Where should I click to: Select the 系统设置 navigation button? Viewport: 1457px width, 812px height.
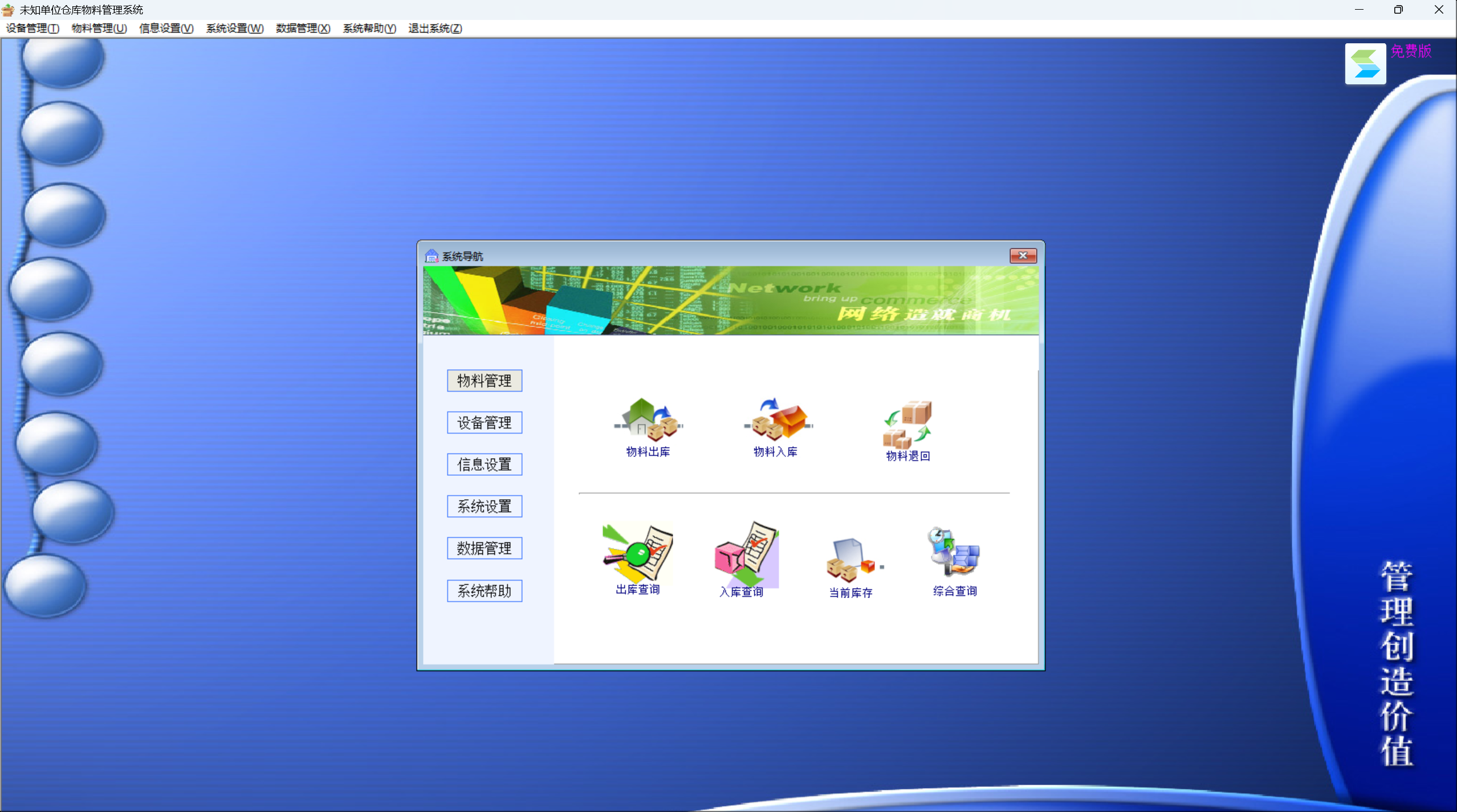[x=484, y=506]
